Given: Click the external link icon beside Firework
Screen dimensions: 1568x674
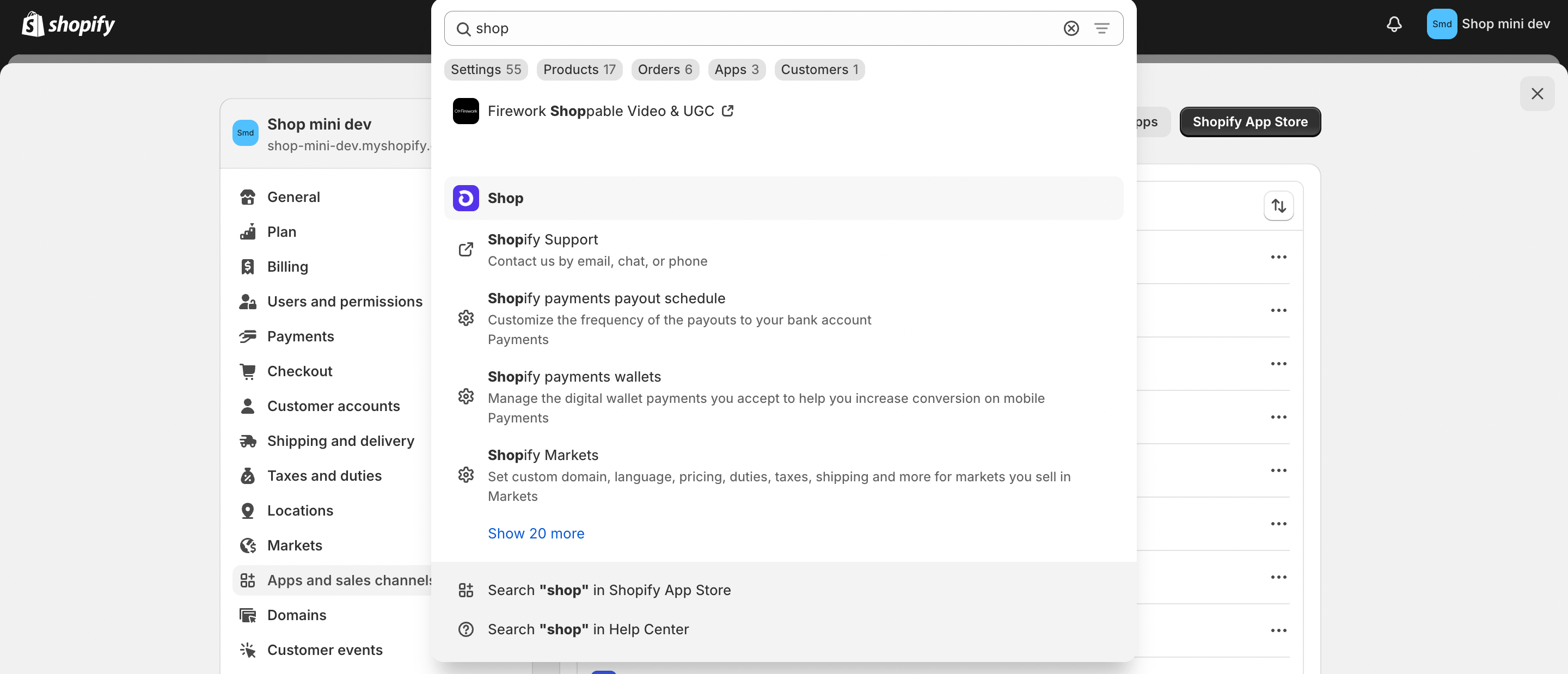Looking at the screenshot, I should (727, 111).
